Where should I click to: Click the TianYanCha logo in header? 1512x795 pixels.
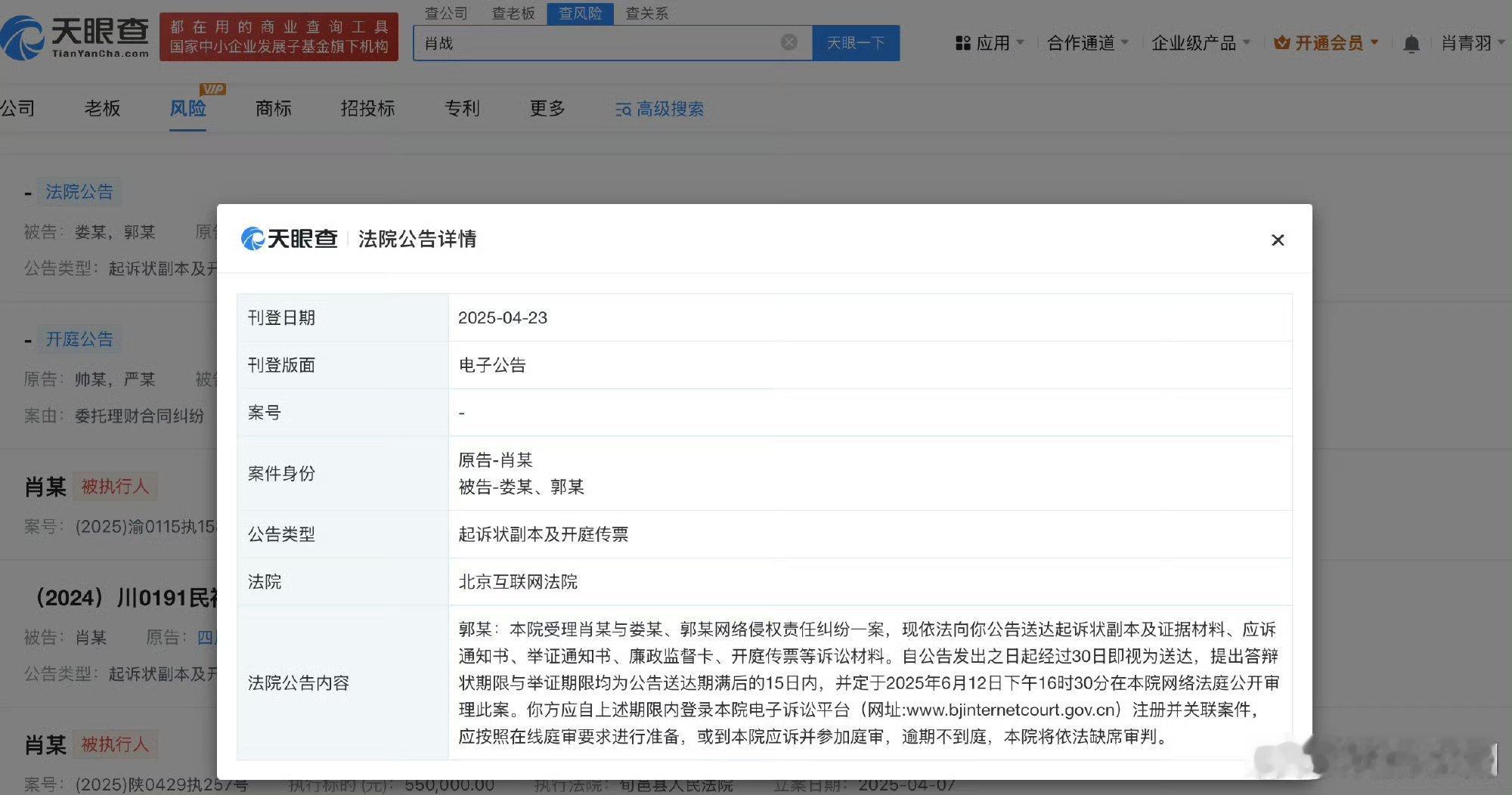click(76, 38)
